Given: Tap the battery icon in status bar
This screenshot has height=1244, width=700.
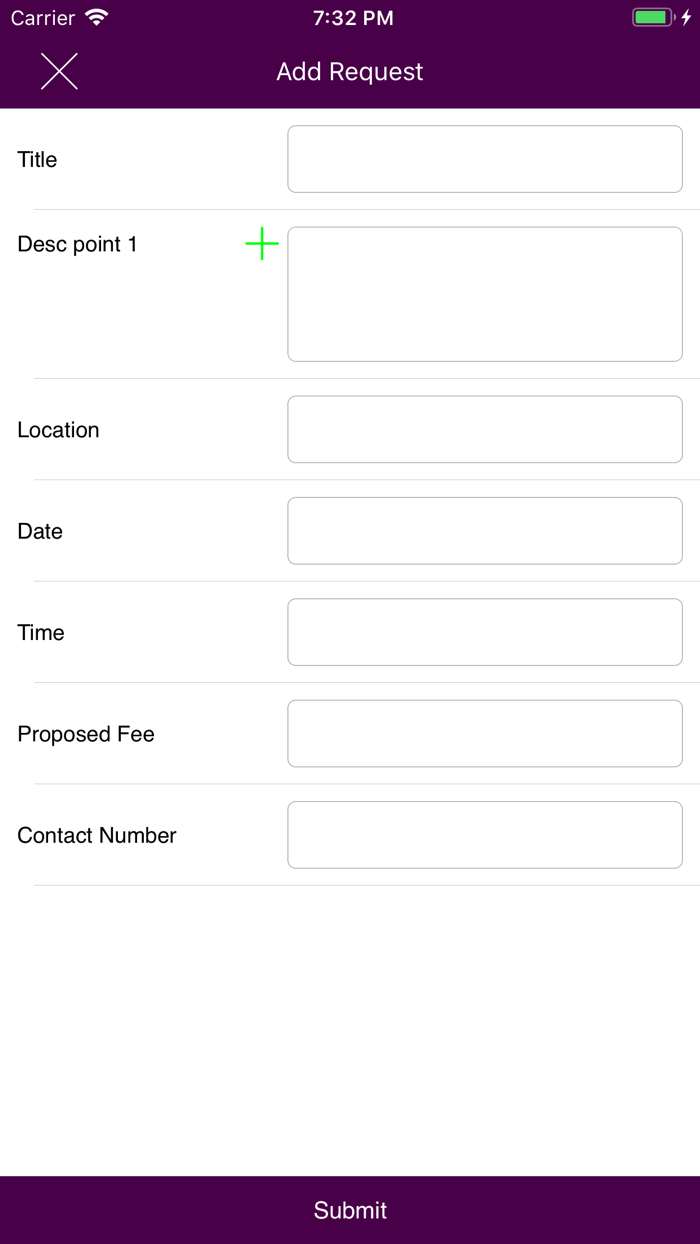Looking at the screenshot, I should pyautogui.click(x=653, y=18).
